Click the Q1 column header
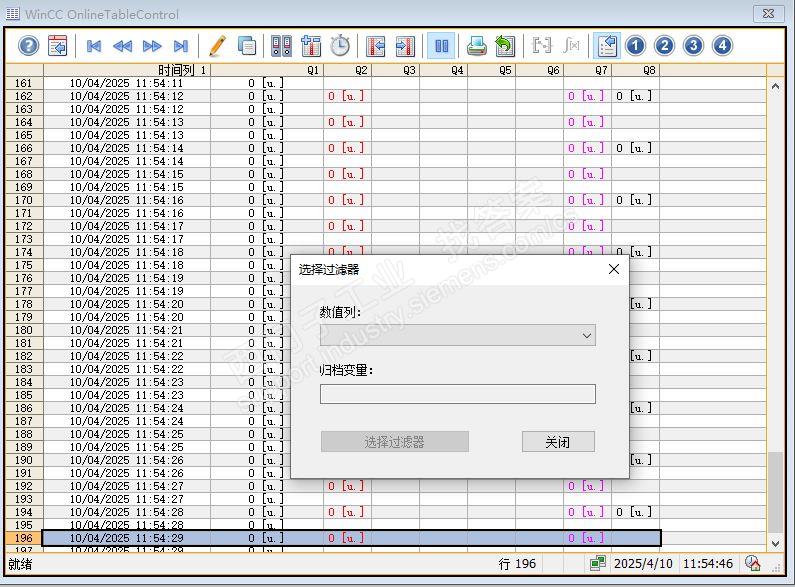 point(267,70)
